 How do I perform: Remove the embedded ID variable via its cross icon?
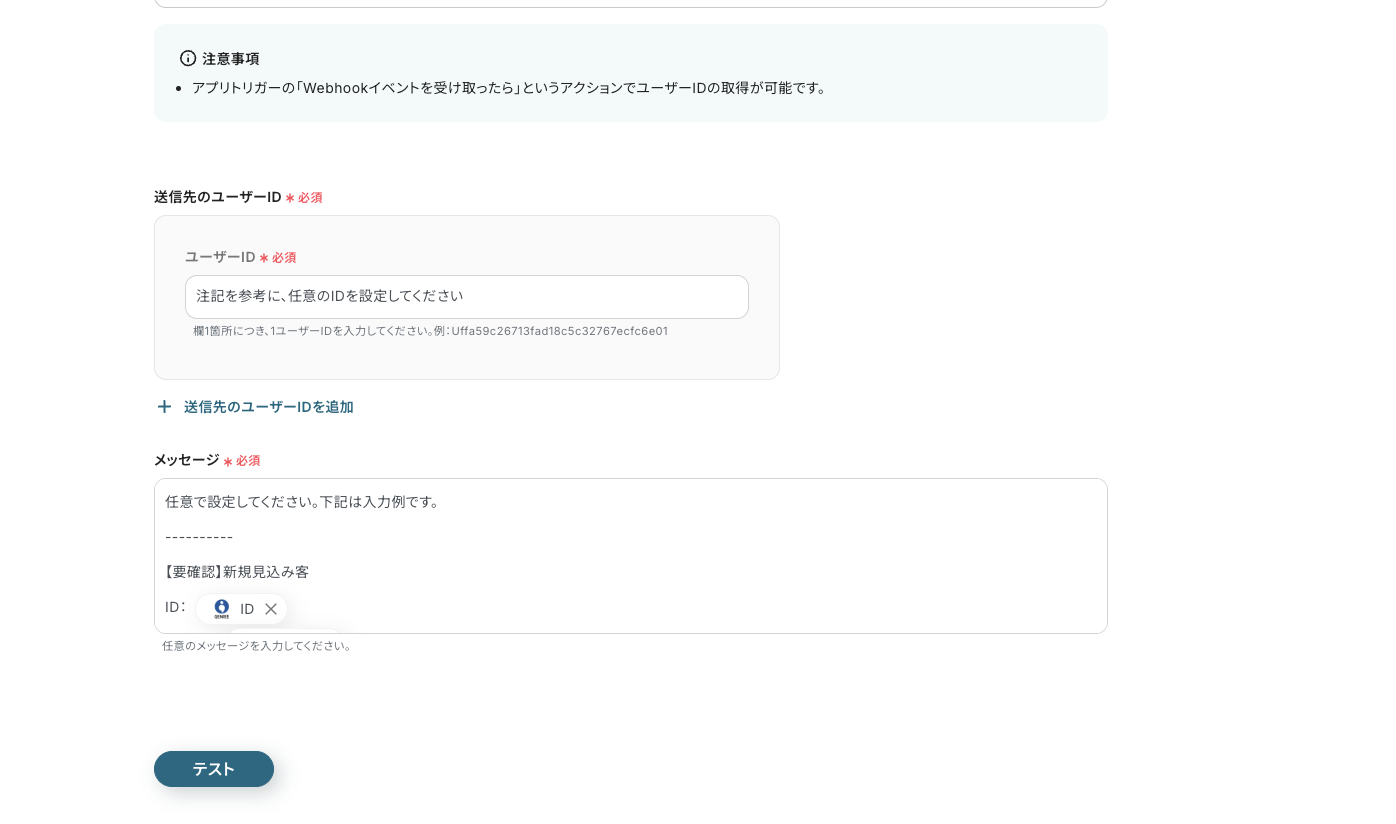point(270,608)
